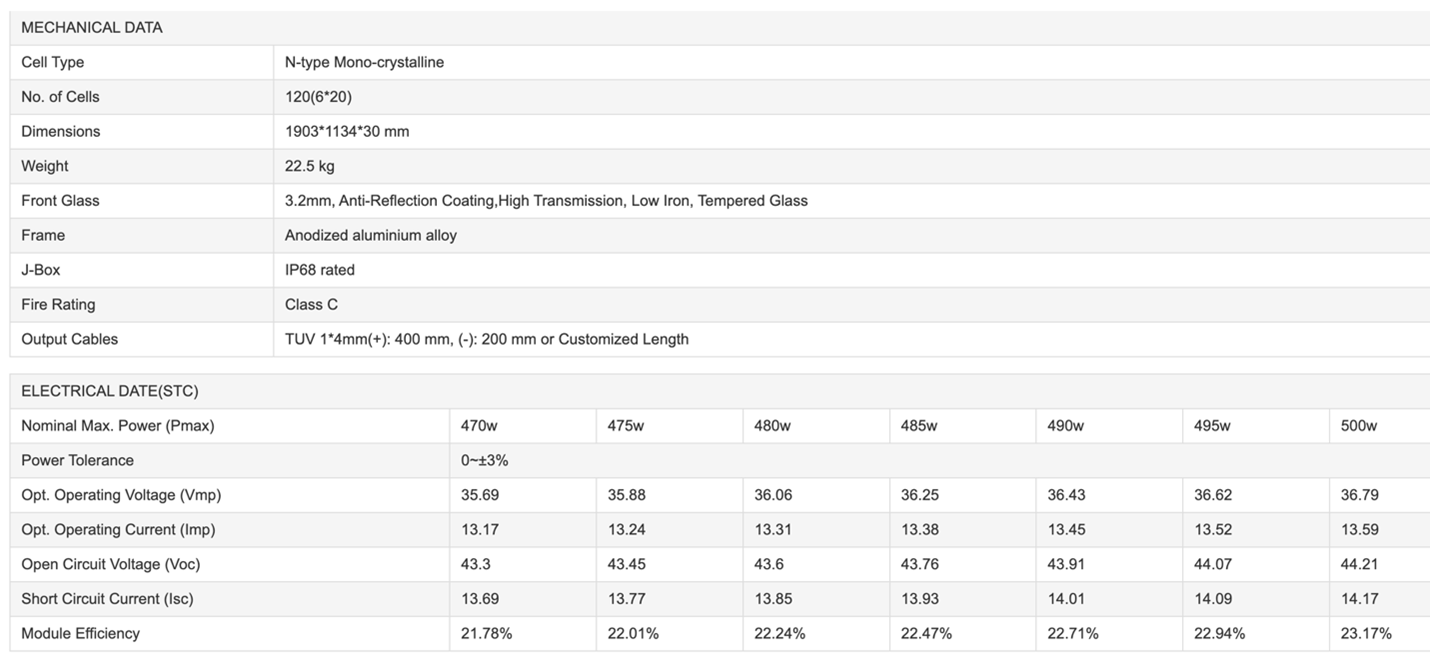
Task: Select the Module Efficiency row label
Action: coord(81,633)
